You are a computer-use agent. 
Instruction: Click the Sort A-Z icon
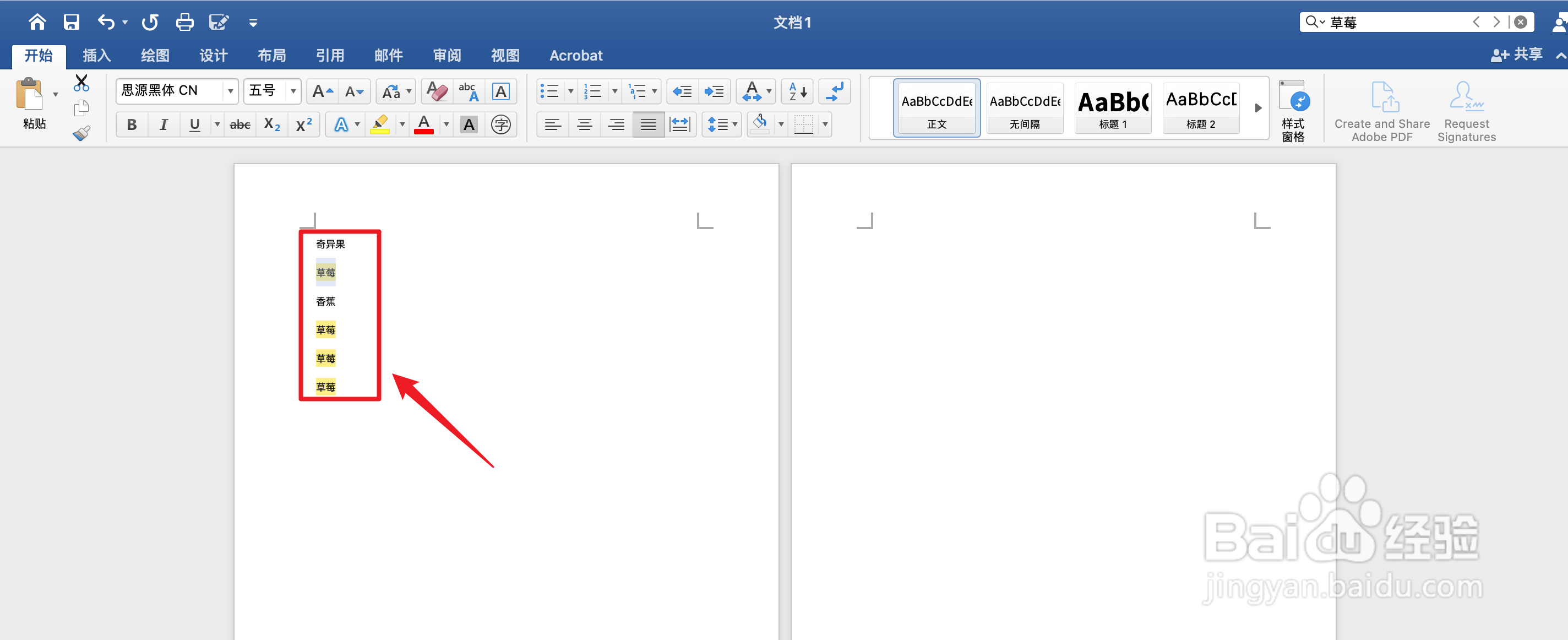pos(797,91)
